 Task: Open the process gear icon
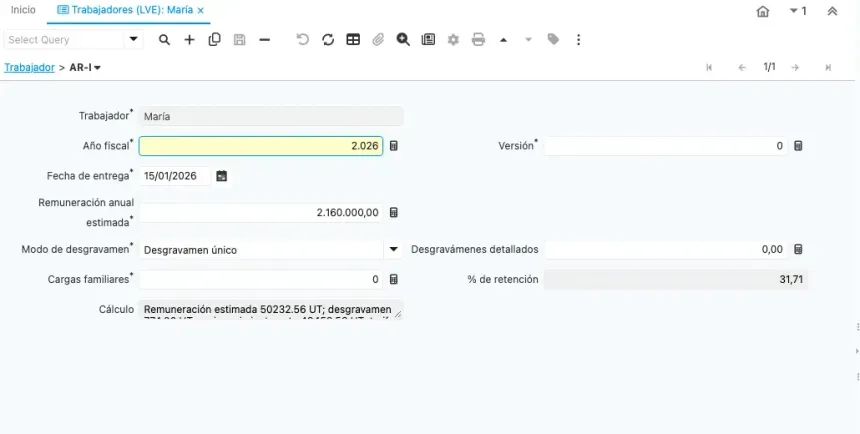[453, 40]
